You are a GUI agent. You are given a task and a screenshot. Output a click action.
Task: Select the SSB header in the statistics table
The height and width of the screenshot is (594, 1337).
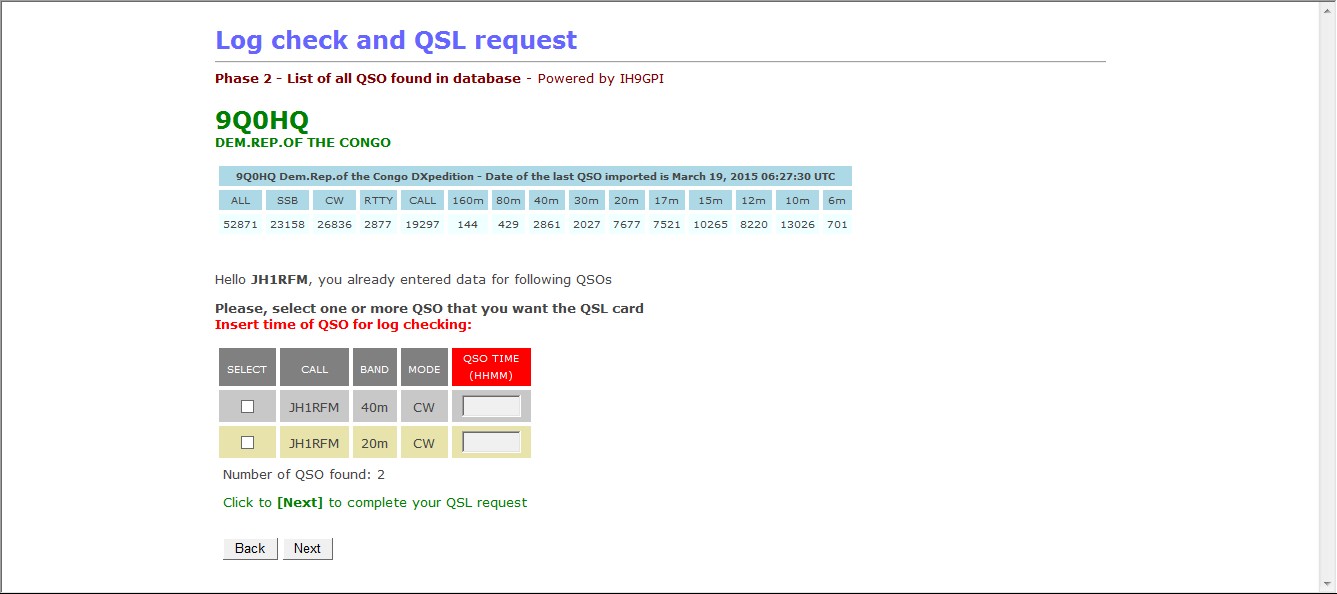coord(288,200)
